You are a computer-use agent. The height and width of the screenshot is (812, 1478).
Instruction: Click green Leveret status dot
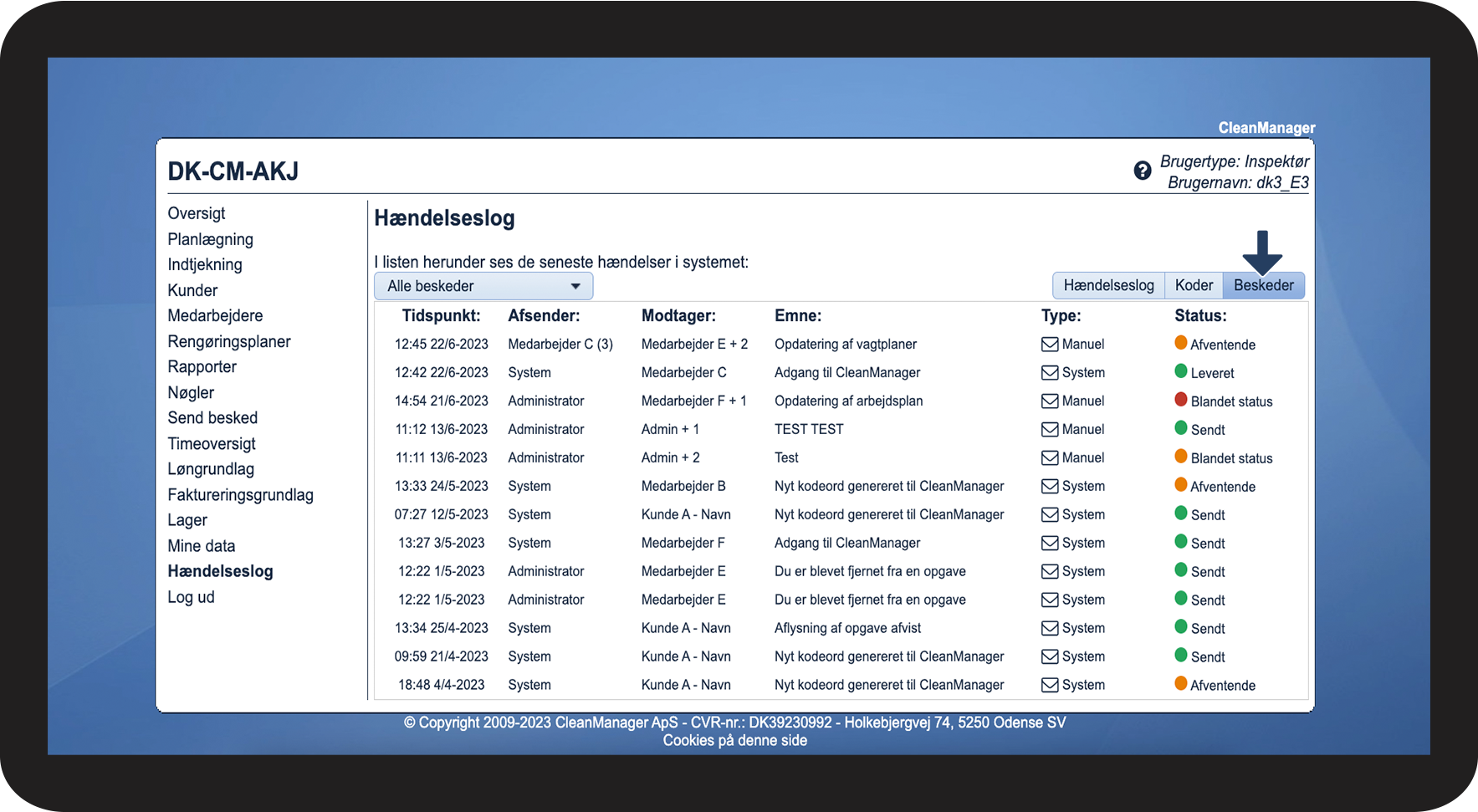pyautogui.click(x=1181, y=370)
